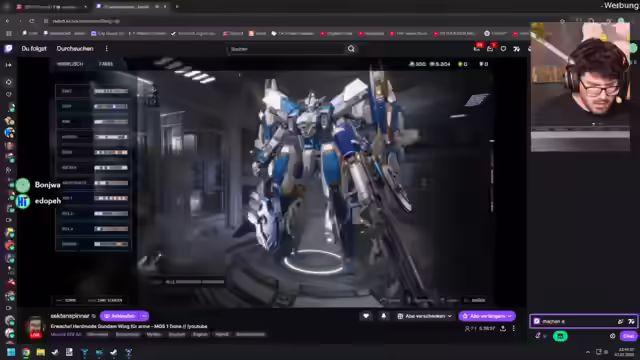
Task: Toggle the stream notification bell
Action: (x=384, y=316)
